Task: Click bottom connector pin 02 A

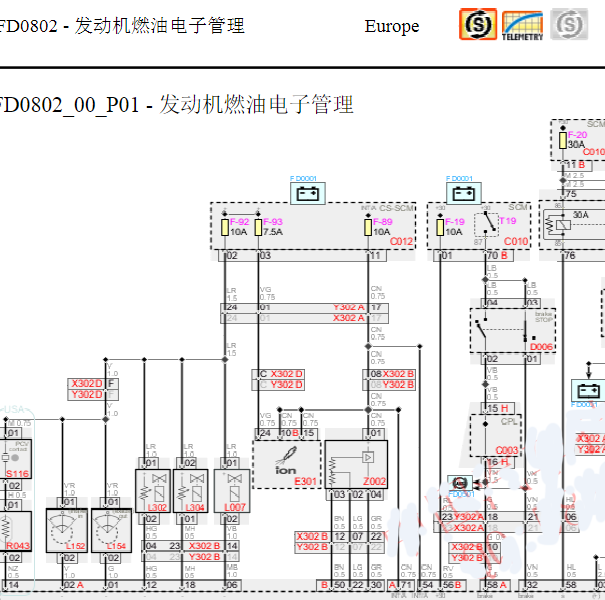Action: coord(73,585)
